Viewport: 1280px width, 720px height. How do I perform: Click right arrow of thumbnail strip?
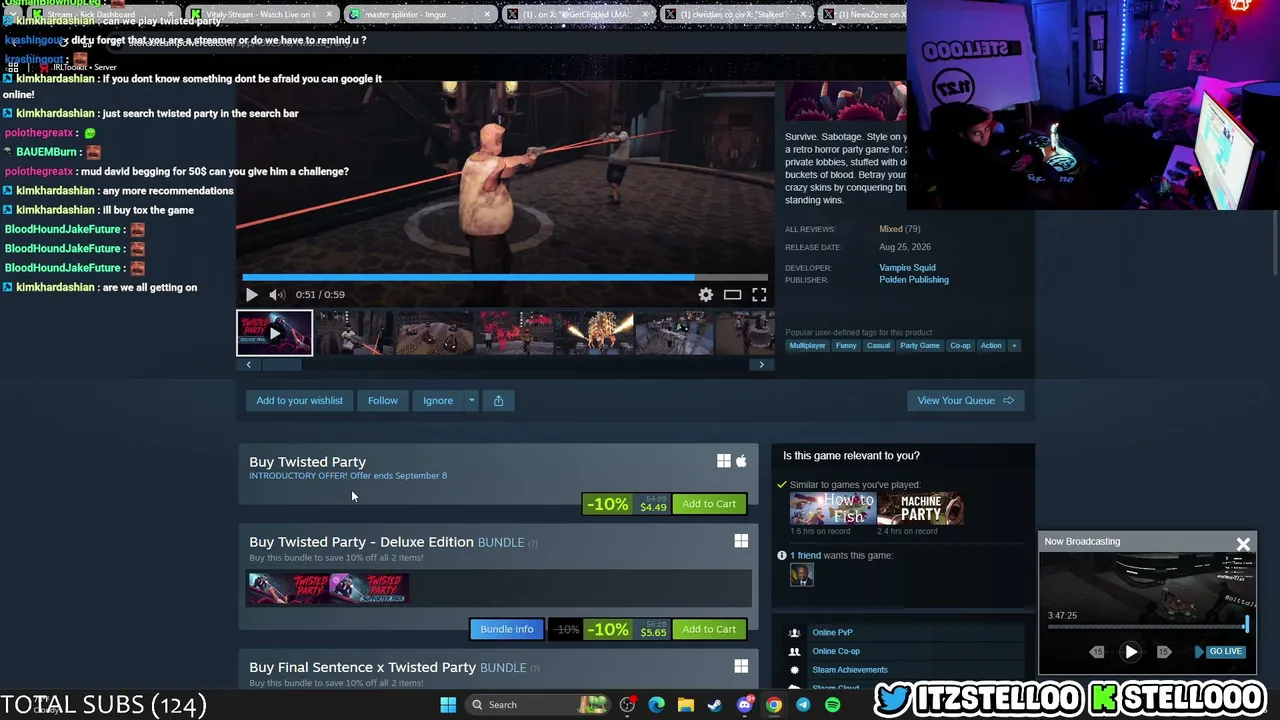click(761, 365)
